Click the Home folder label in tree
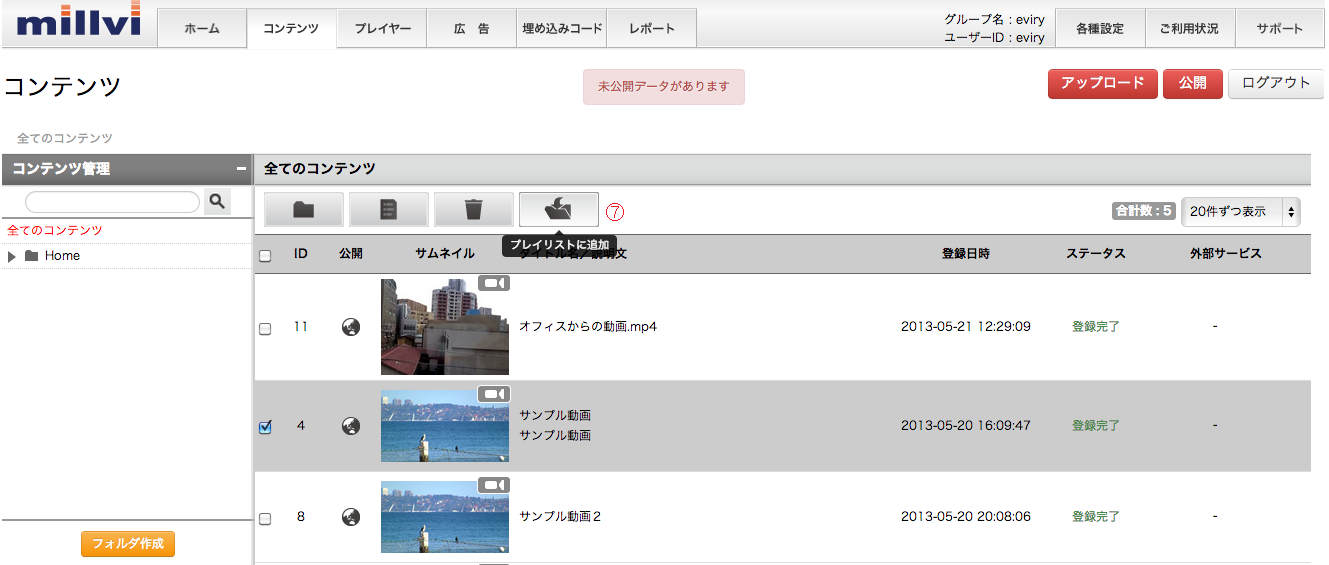The height and width of the screenshot is (565, 1329). [x=62, y=256]
